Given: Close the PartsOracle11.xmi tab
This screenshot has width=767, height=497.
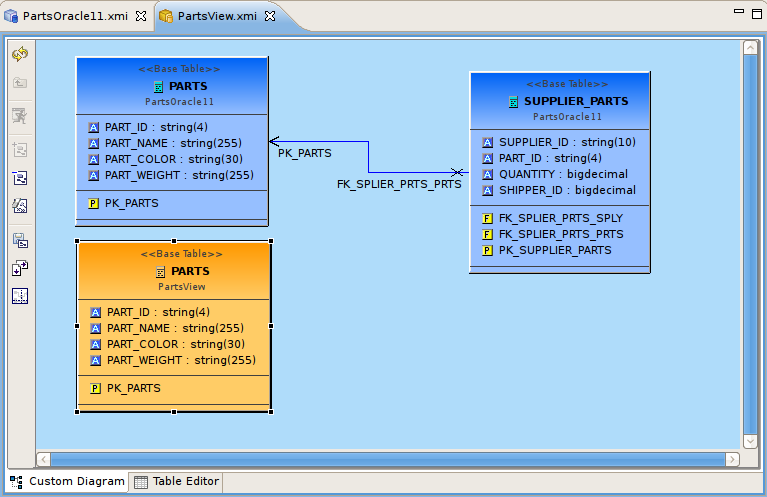Looking at the screenshot, I should [141, 16].
